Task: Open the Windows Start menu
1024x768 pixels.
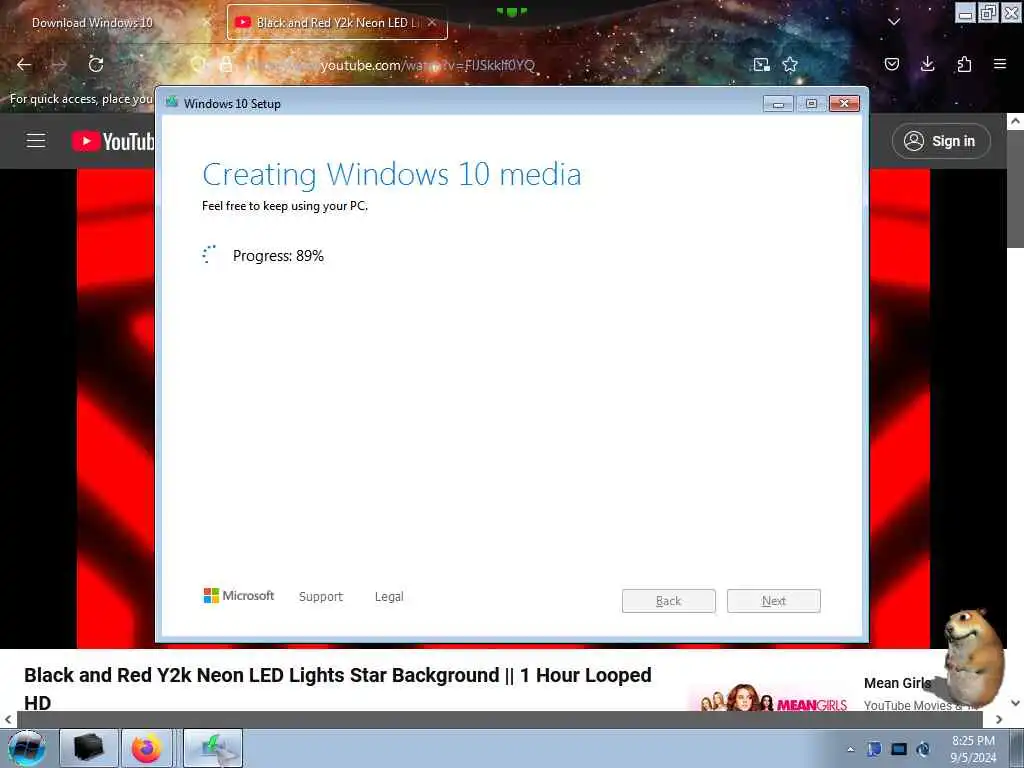Action: tap(27, 748)
